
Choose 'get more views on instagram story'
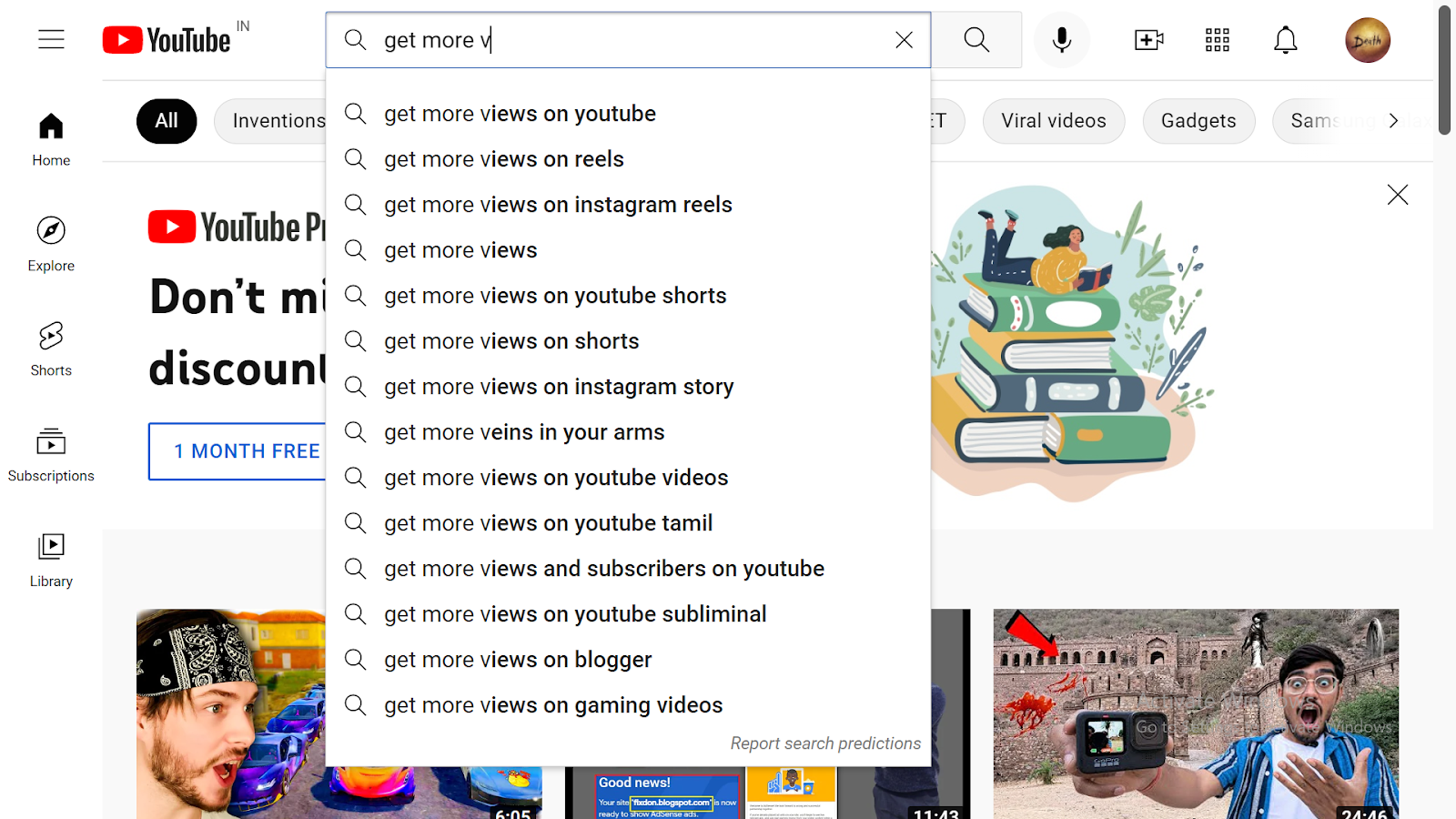[x=628, y=387]
